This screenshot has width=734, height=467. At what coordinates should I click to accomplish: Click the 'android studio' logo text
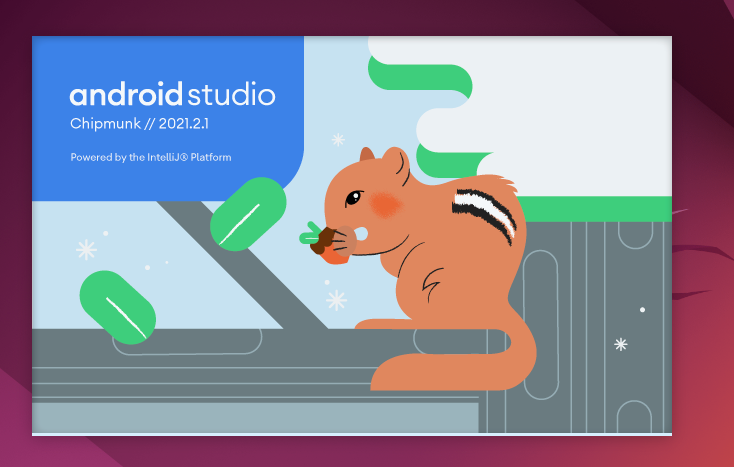tap(172, 94)
